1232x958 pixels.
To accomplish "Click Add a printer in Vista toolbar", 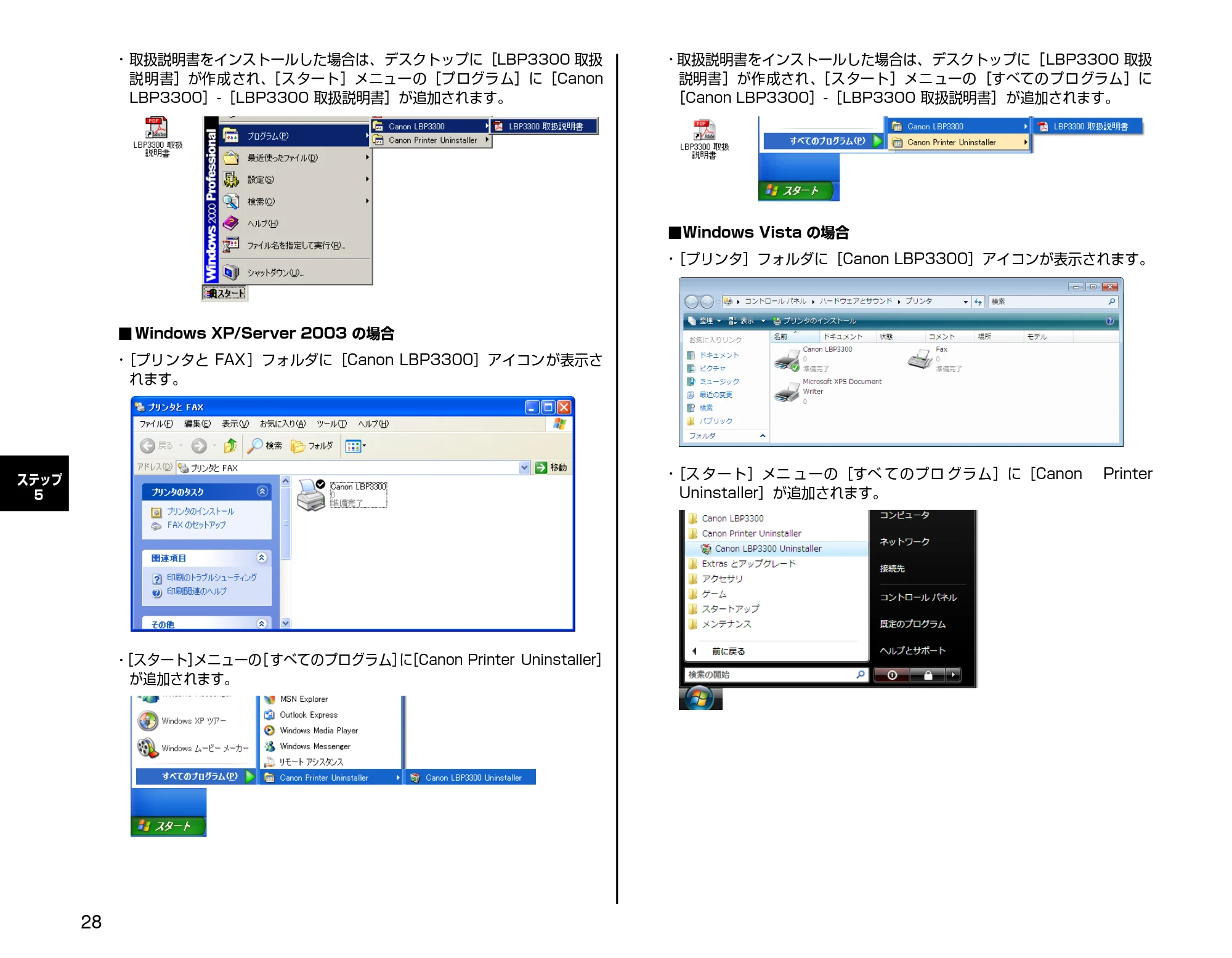I will tap(814, 321).
